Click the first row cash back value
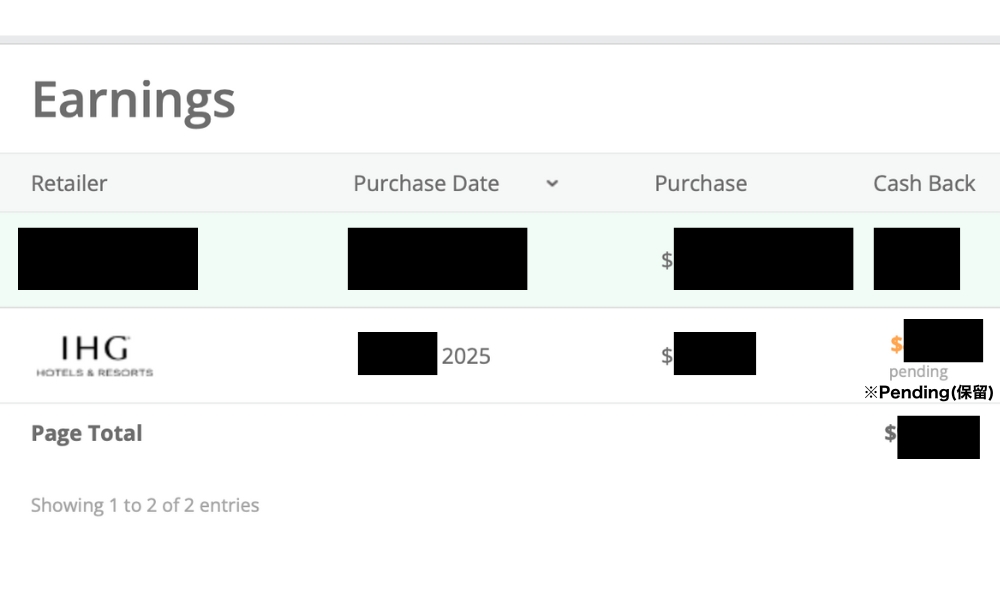Screen dimensions: 1000x600 (916, 259)
